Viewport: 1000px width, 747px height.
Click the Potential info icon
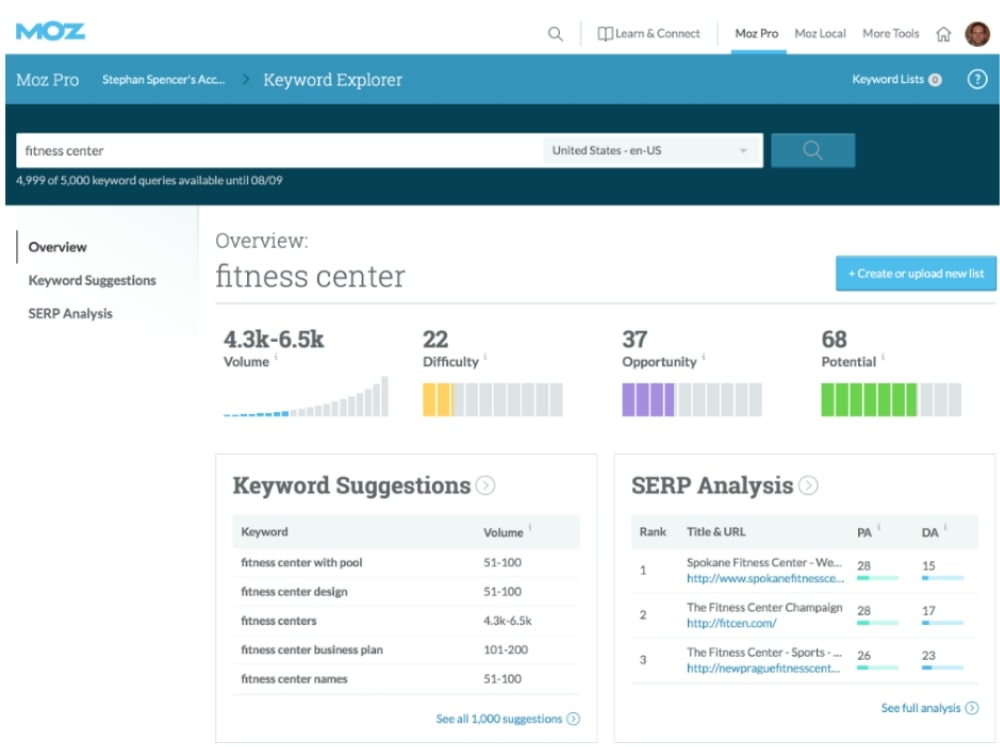[883, 357]
